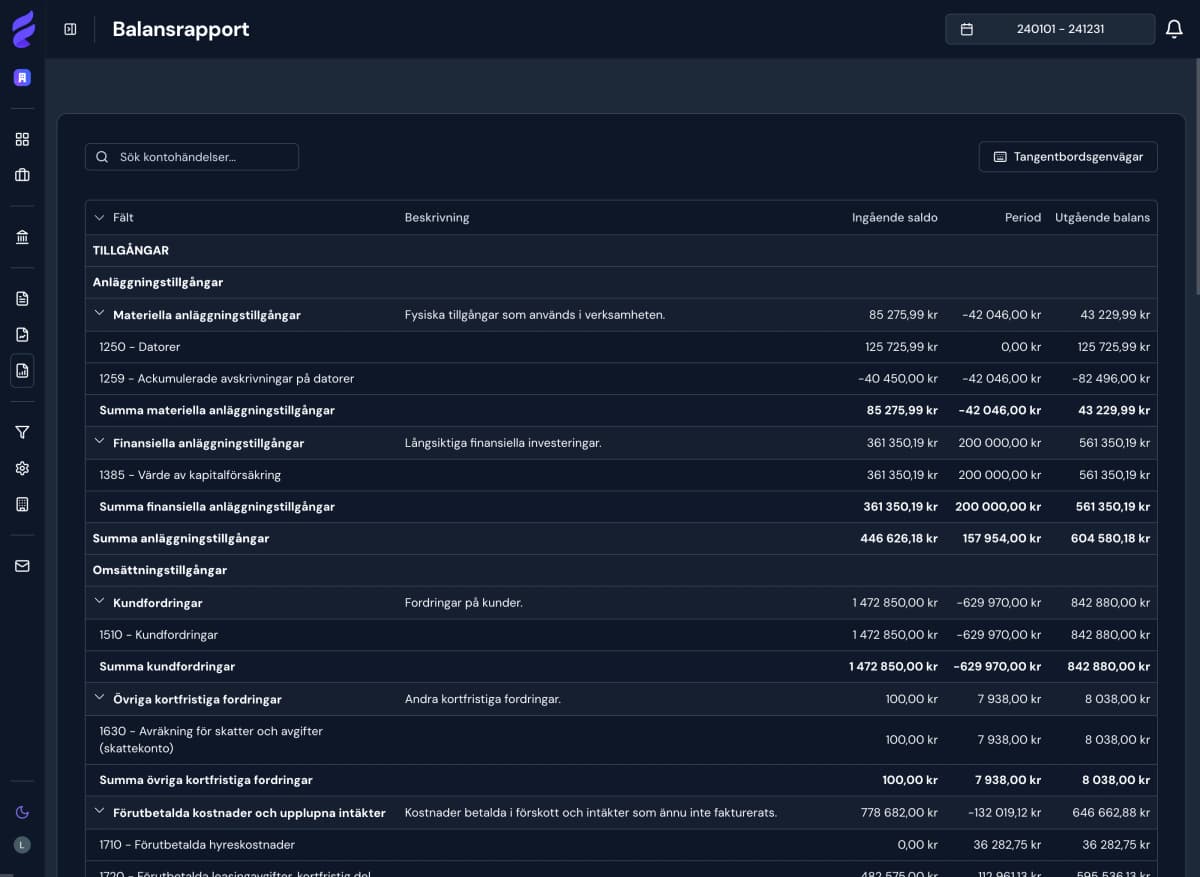Collapse the Kundfordringar section

tap(99, 602)
